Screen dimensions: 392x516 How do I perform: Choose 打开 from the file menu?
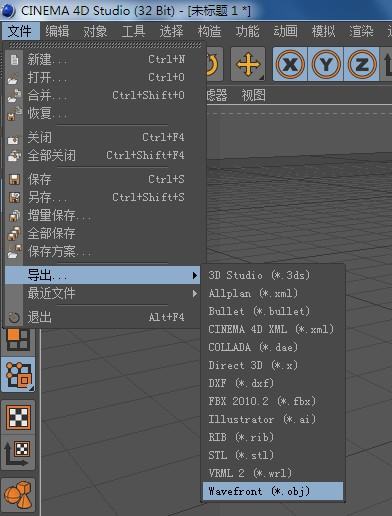103,78
